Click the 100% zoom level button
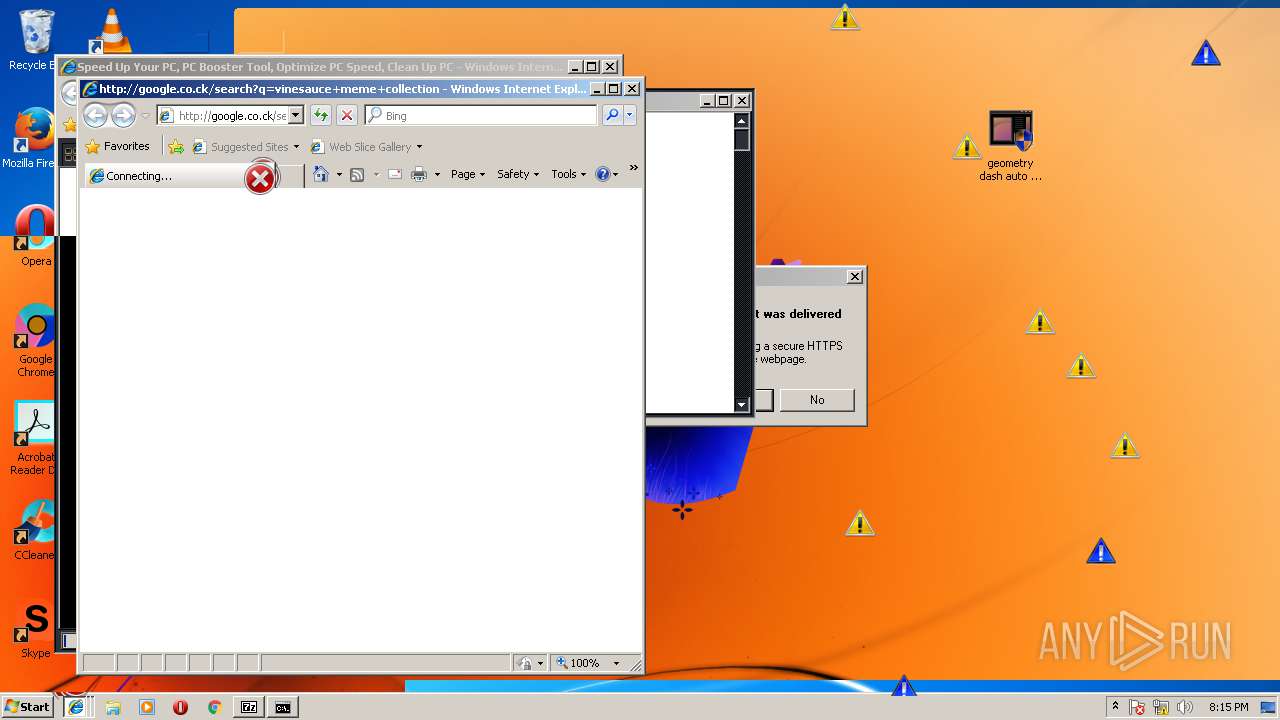This screenshot has width=1280, height=720. [x=579, y=663]
